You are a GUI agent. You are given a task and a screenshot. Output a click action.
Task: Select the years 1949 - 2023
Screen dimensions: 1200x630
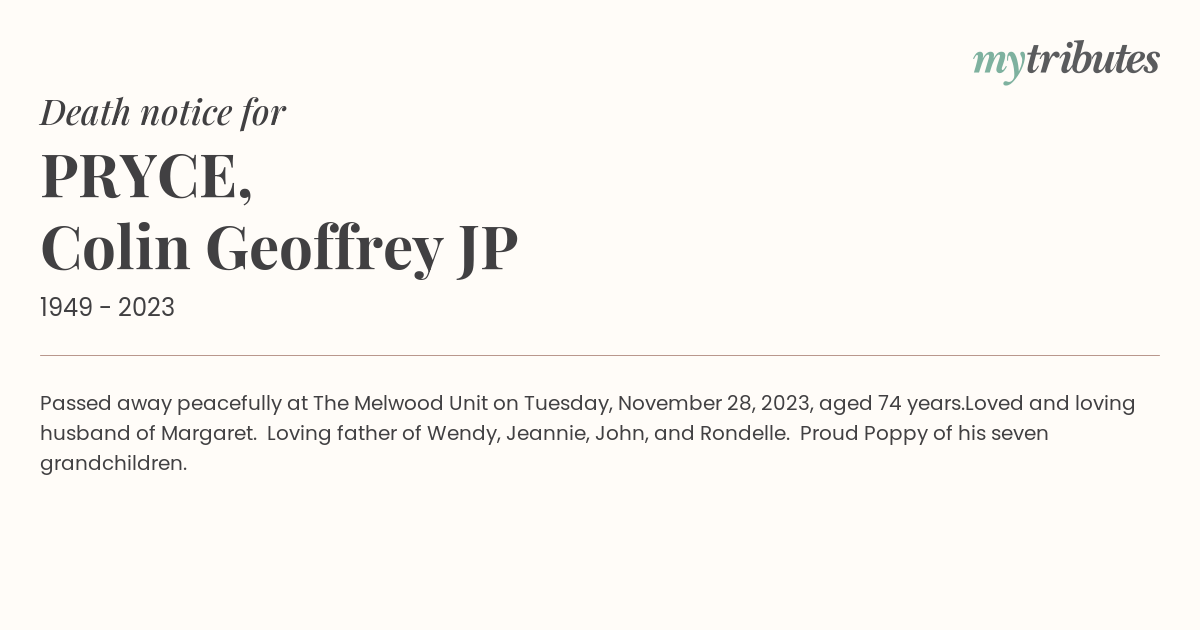[107, 308]
